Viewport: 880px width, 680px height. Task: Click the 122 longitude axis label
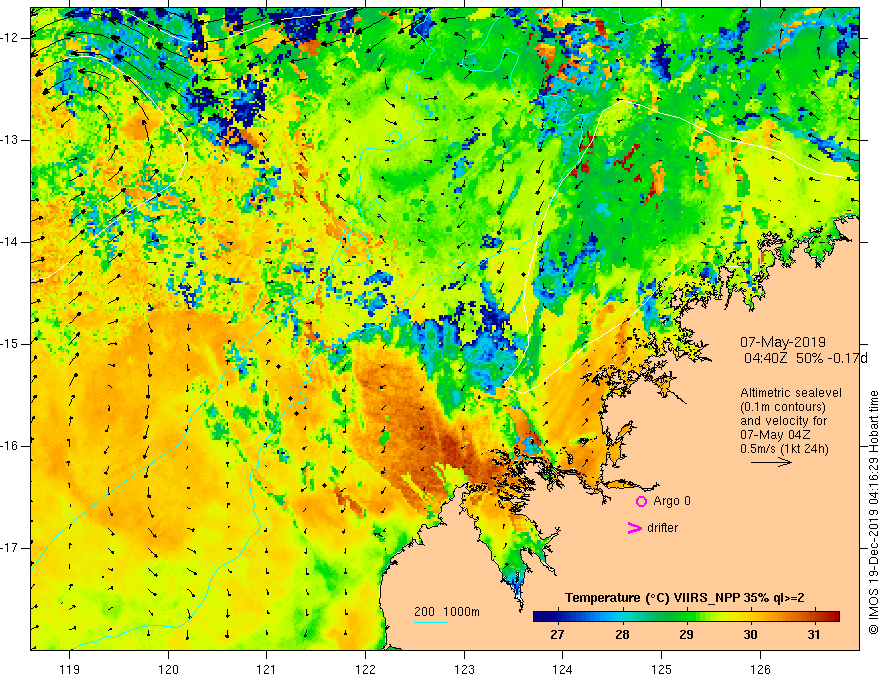coord(365,669)
